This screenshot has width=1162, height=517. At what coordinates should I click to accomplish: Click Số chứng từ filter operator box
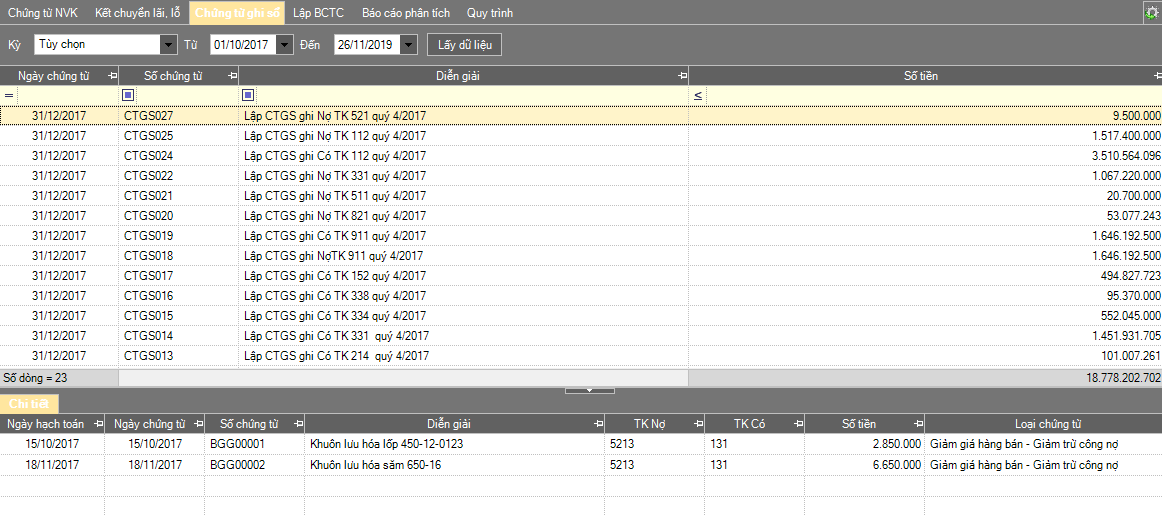pos(128,95)
